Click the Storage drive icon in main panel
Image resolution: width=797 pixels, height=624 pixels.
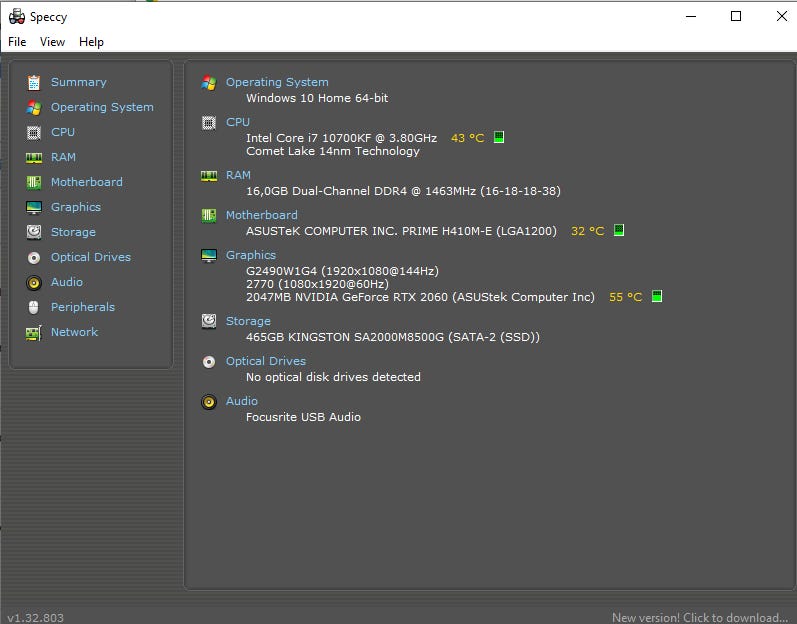pyautogui.click(x=209, y=321)
